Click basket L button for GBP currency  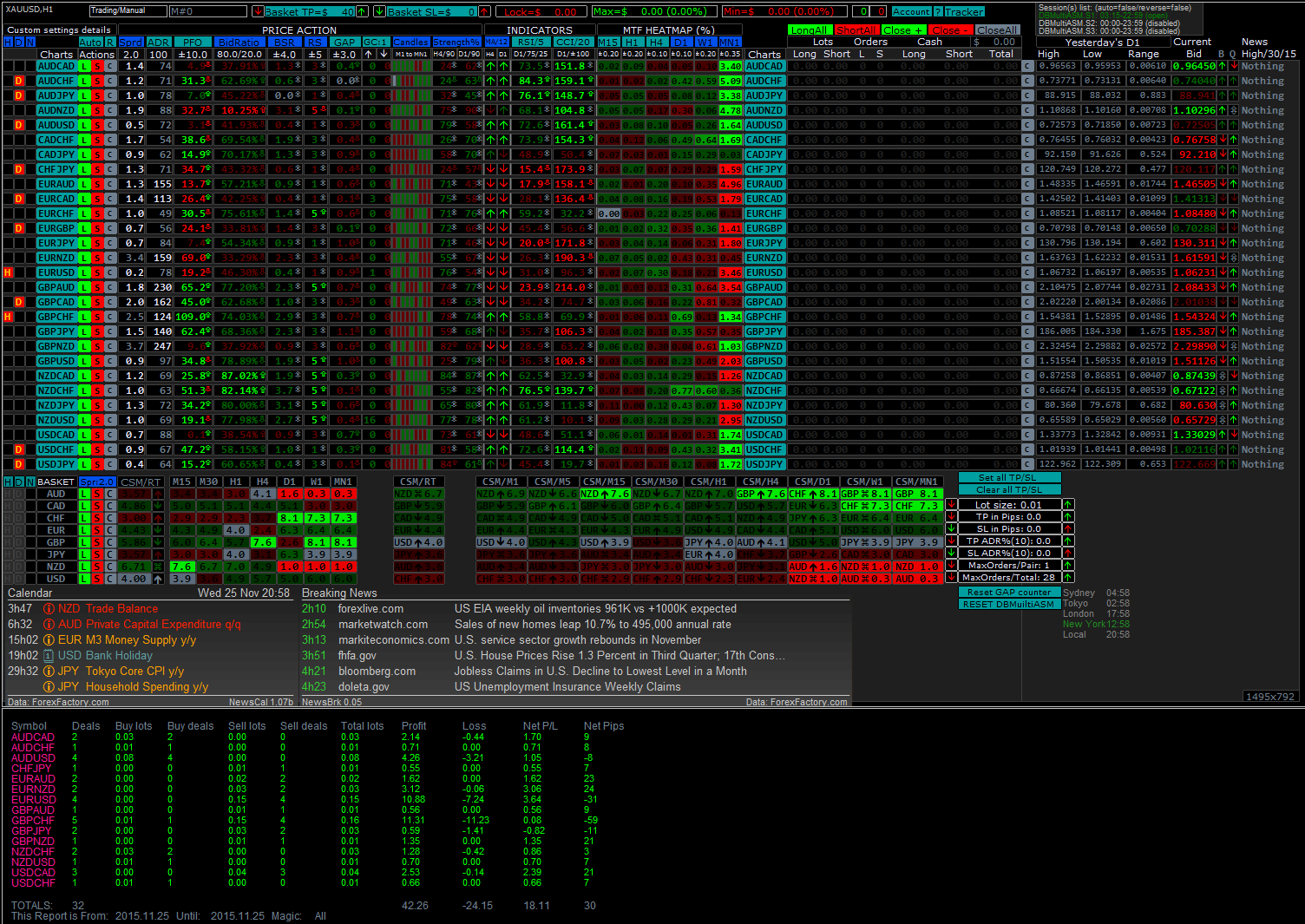coord(84,542)
